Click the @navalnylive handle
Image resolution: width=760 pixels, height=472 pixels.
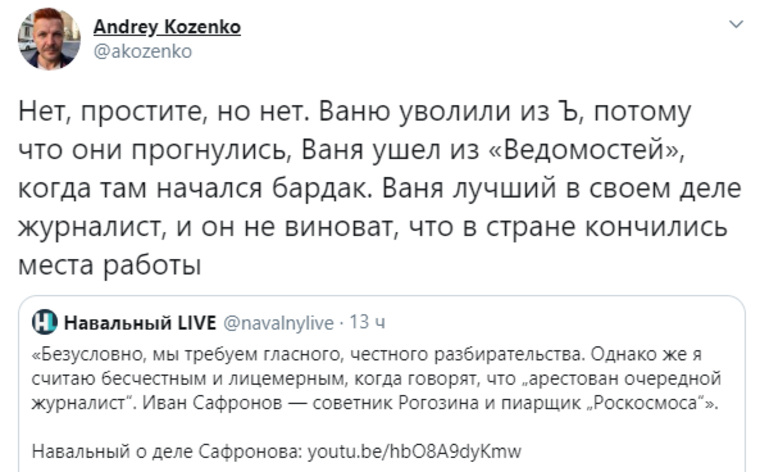278,322
